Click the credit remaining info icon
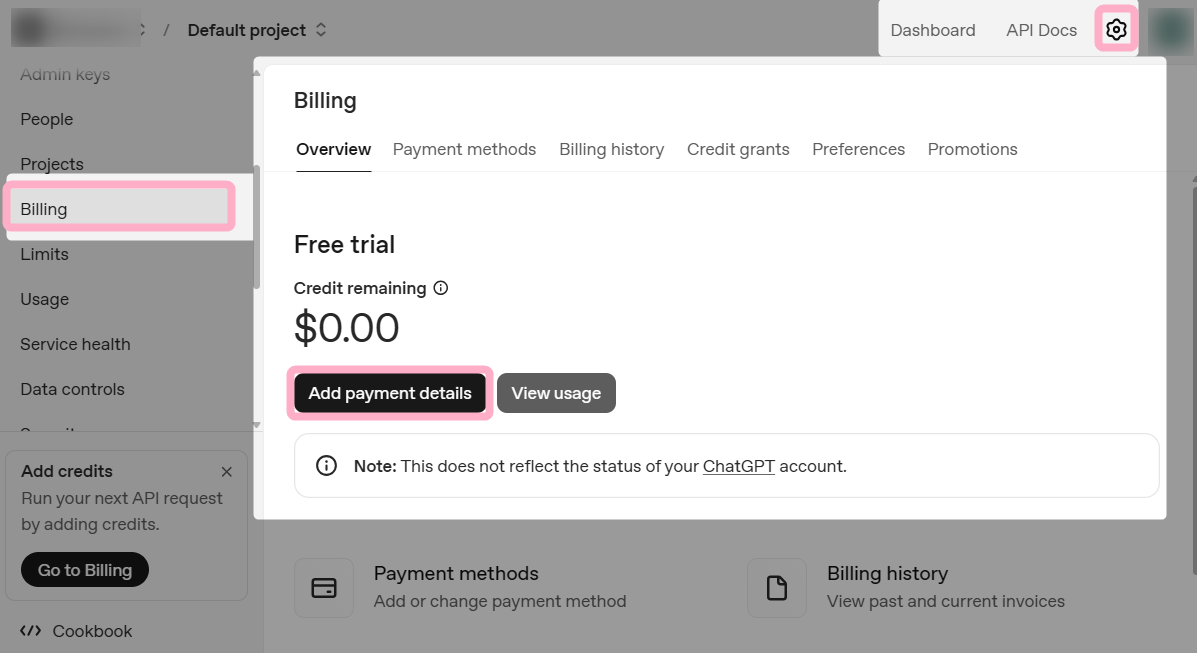Viewport: 1197px width, 653px height. (441, 288)
